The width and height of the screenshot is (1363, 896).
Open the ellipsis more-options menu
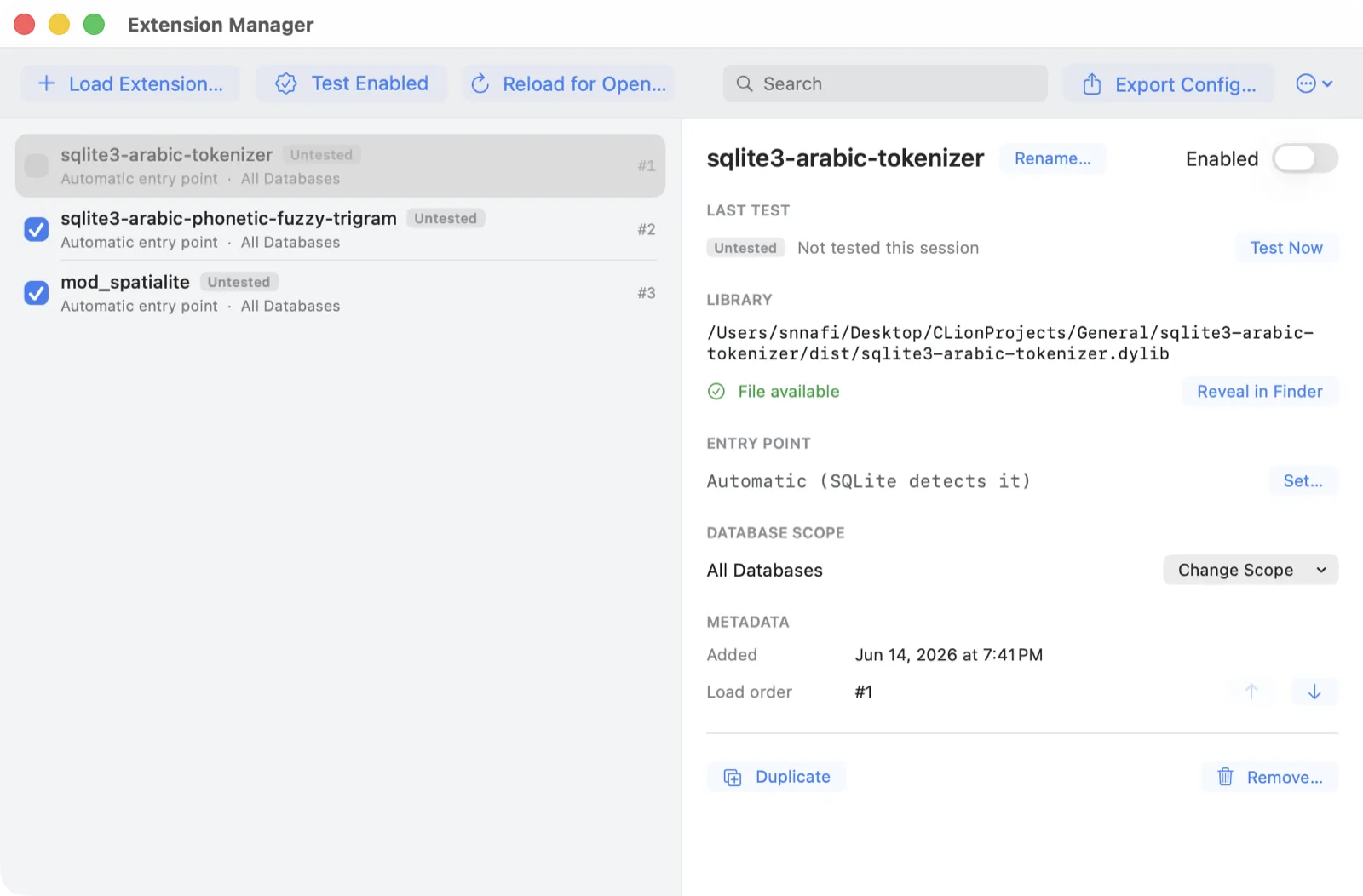pos(1314,83)
